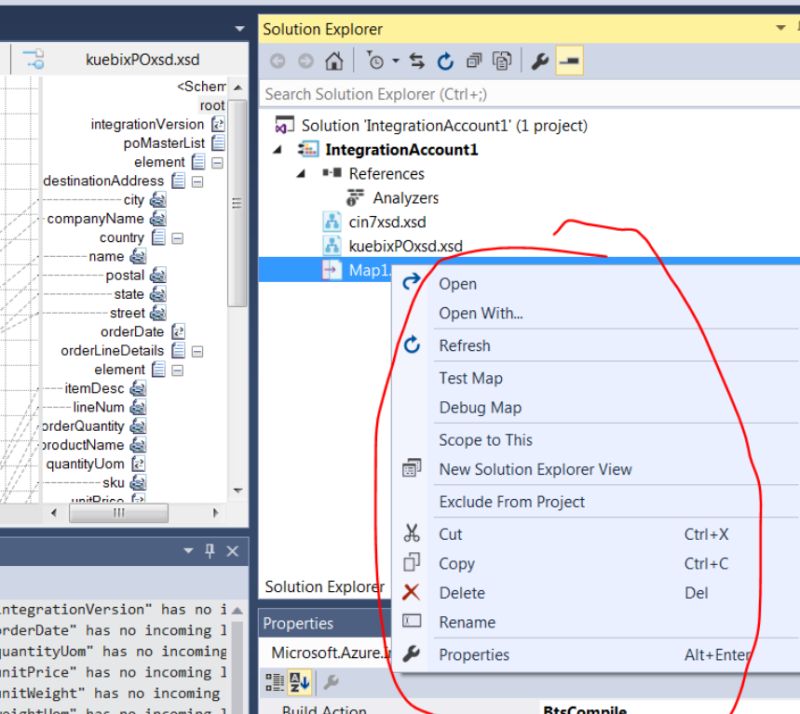800x714 pixels.
Task: Collapse the destinationAddress node
Action: click(x=197, y=182)
